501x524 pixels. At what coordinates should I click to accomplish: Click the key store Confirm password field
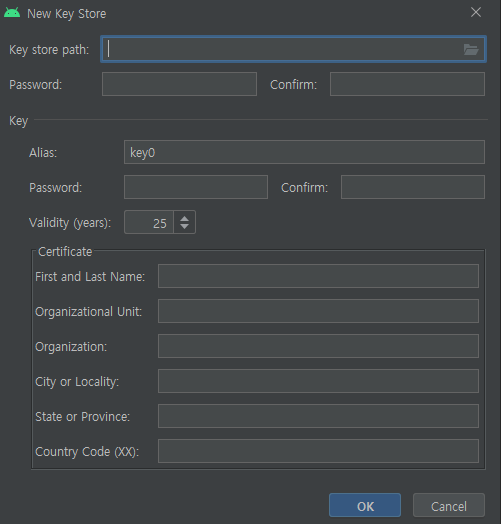tap(407, 84)
